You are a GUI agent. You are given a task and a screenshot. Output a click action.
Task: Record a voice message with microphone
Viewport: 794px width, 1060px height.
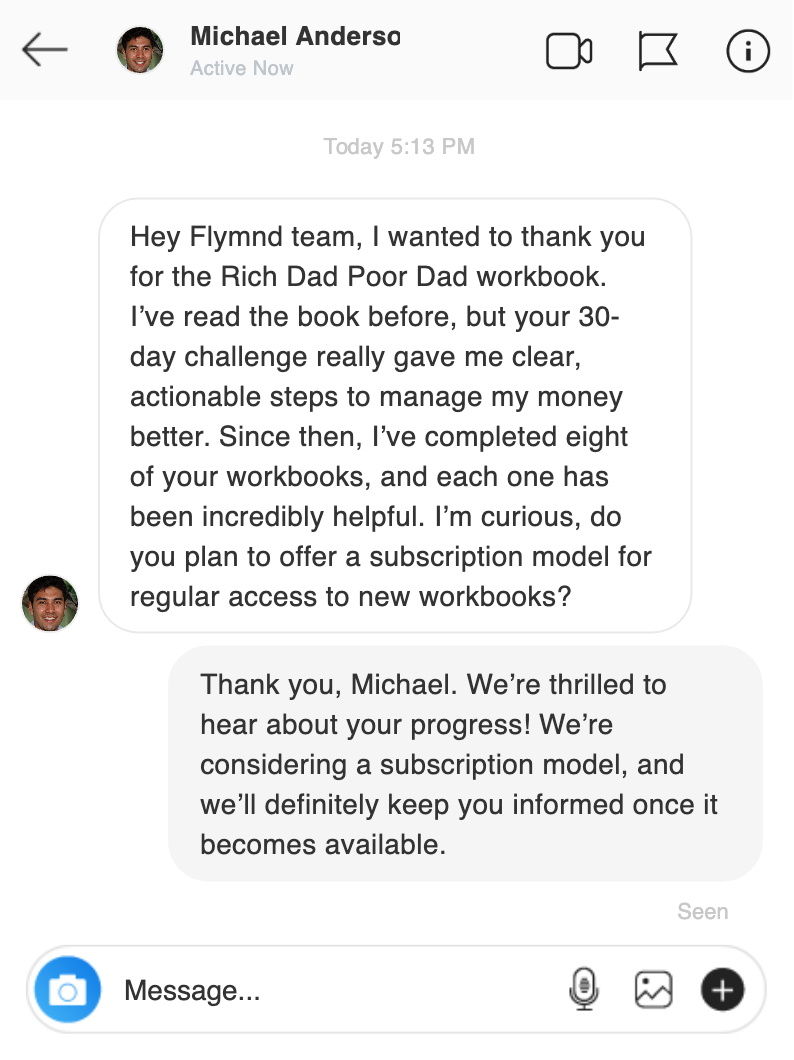point(583,990)
